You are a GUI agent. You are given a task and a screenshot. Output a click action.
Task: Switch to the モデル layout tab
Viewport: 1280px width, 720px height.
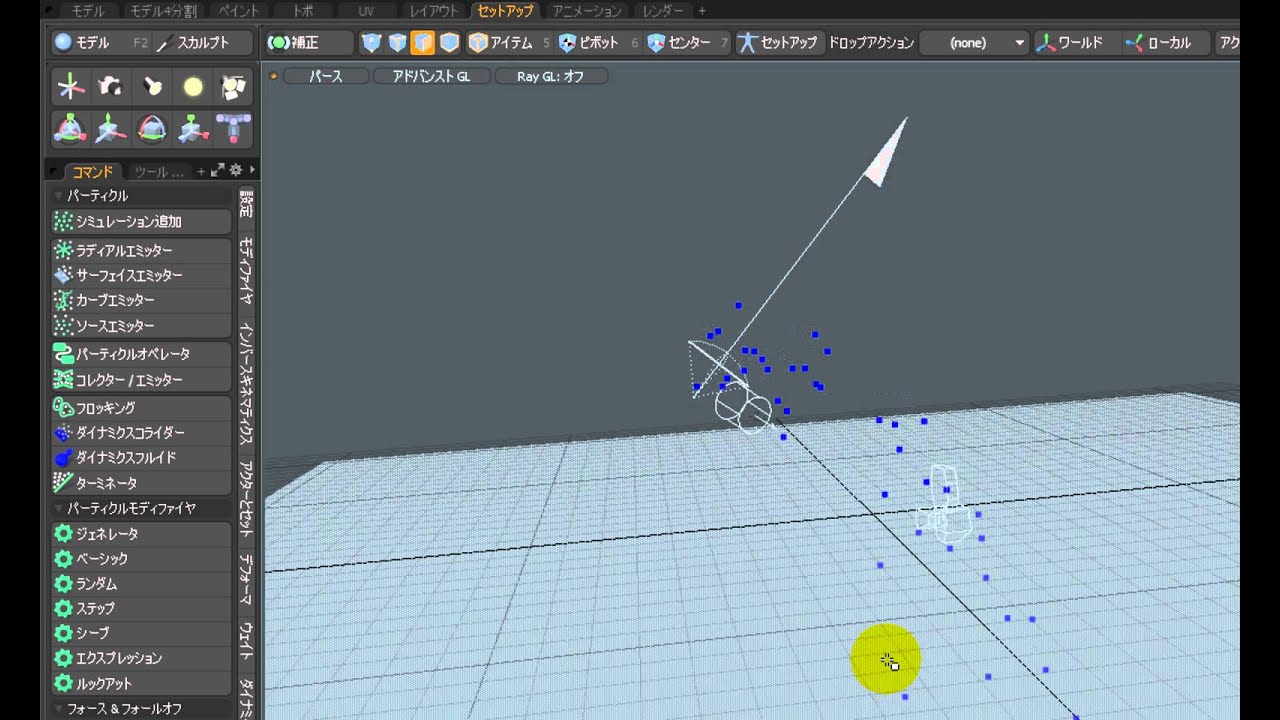point(88,11)
